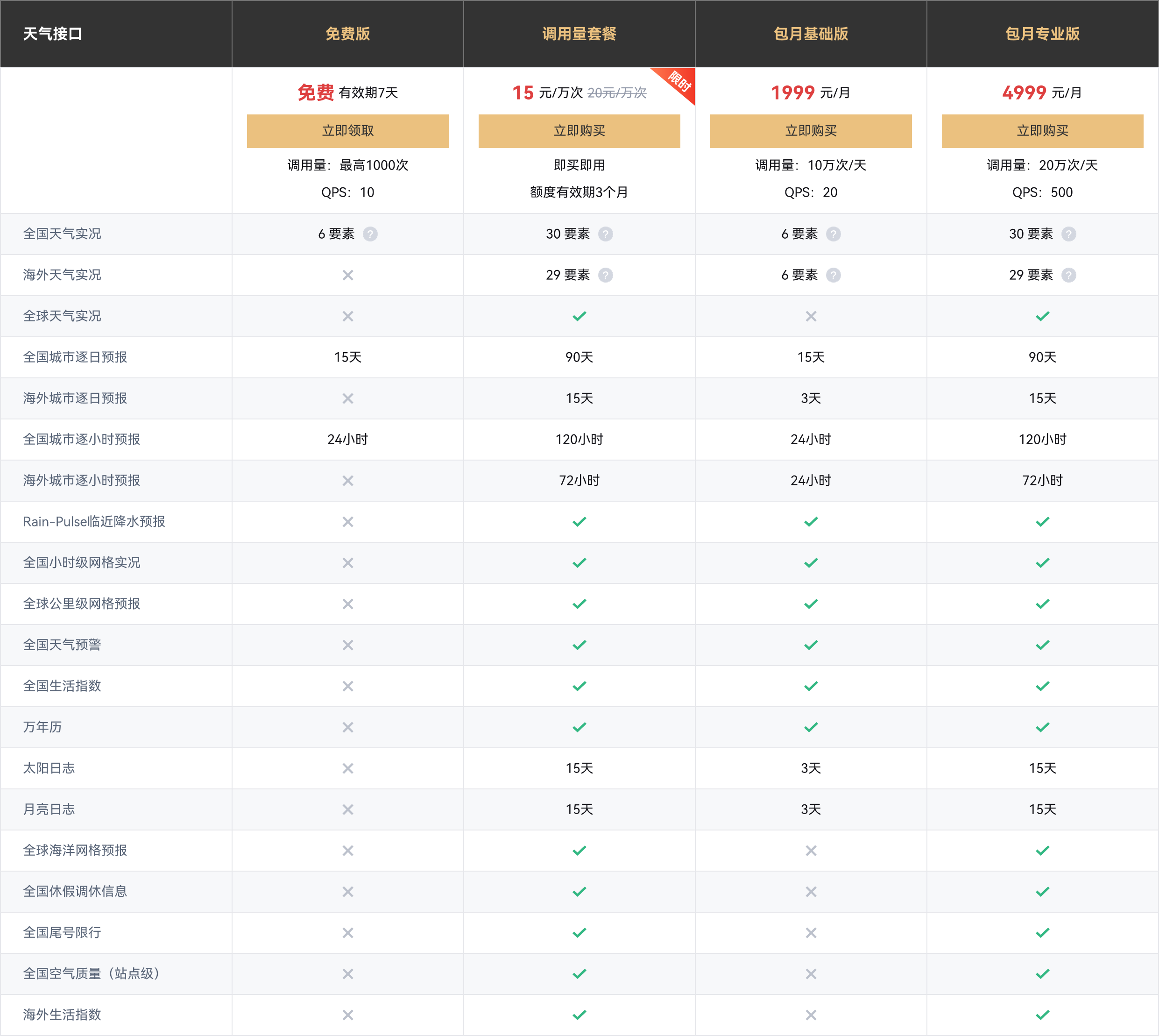Click 全国城市逐小时预报 row label
The height and width of the screenshot is (1036, 1159).
(81, 440)
